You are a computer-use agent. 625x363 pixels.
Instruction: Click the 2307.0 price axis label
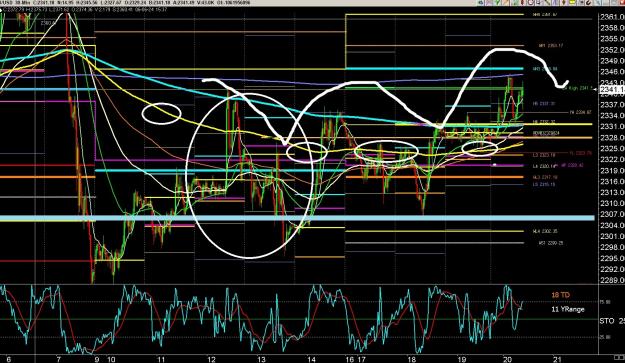613,215
